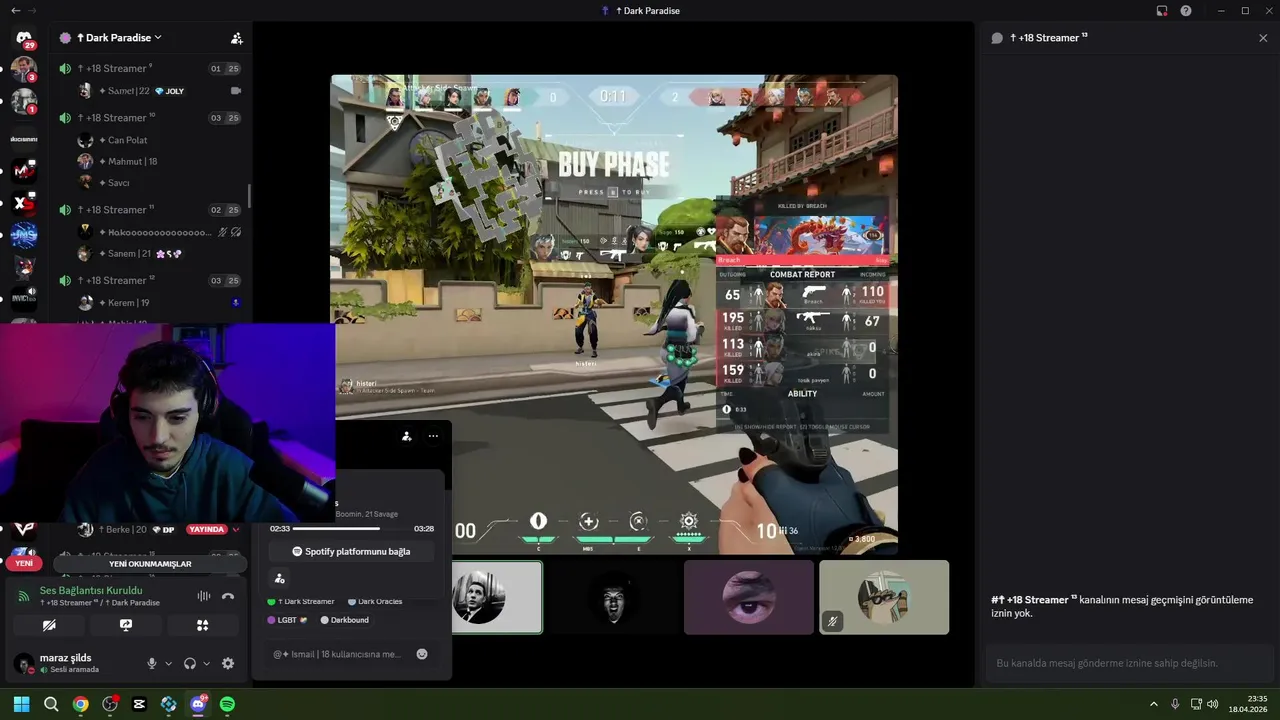Select user Kerem | 19
This screenshot has width=1280, height=720.
point(160,303)
